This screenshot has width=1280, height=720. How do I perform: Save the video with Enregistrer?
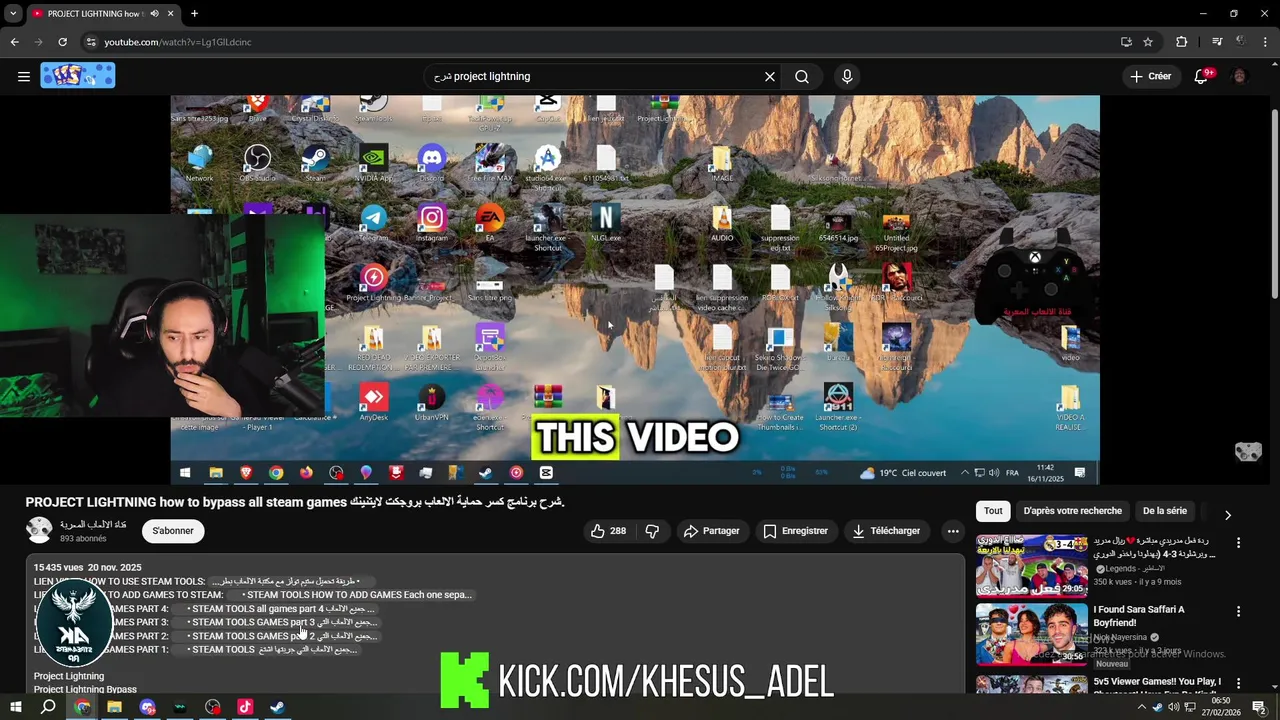[x=796, y=531]
